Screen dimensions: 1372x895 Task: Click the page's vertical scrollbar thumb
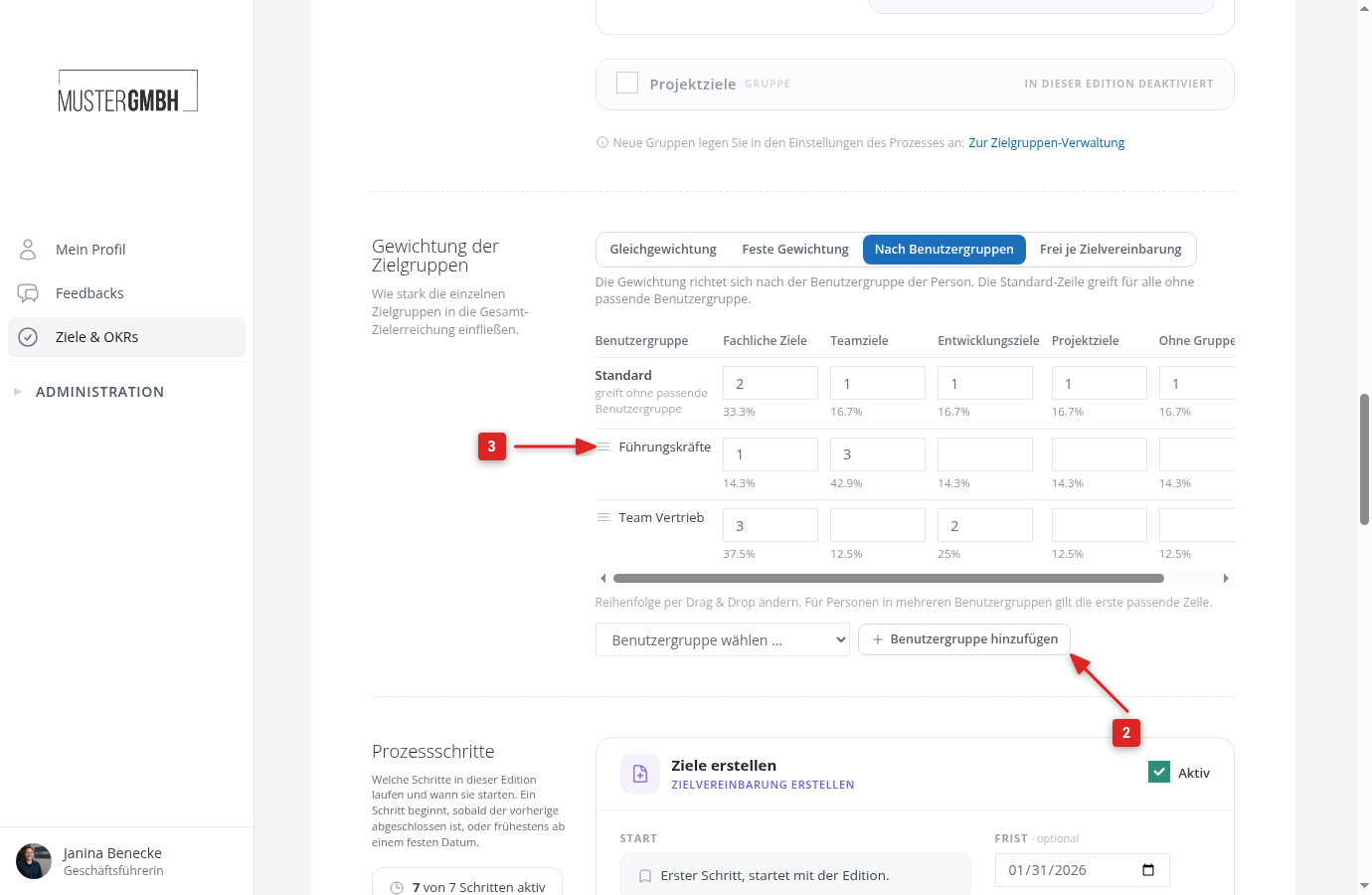[1364, 459]
